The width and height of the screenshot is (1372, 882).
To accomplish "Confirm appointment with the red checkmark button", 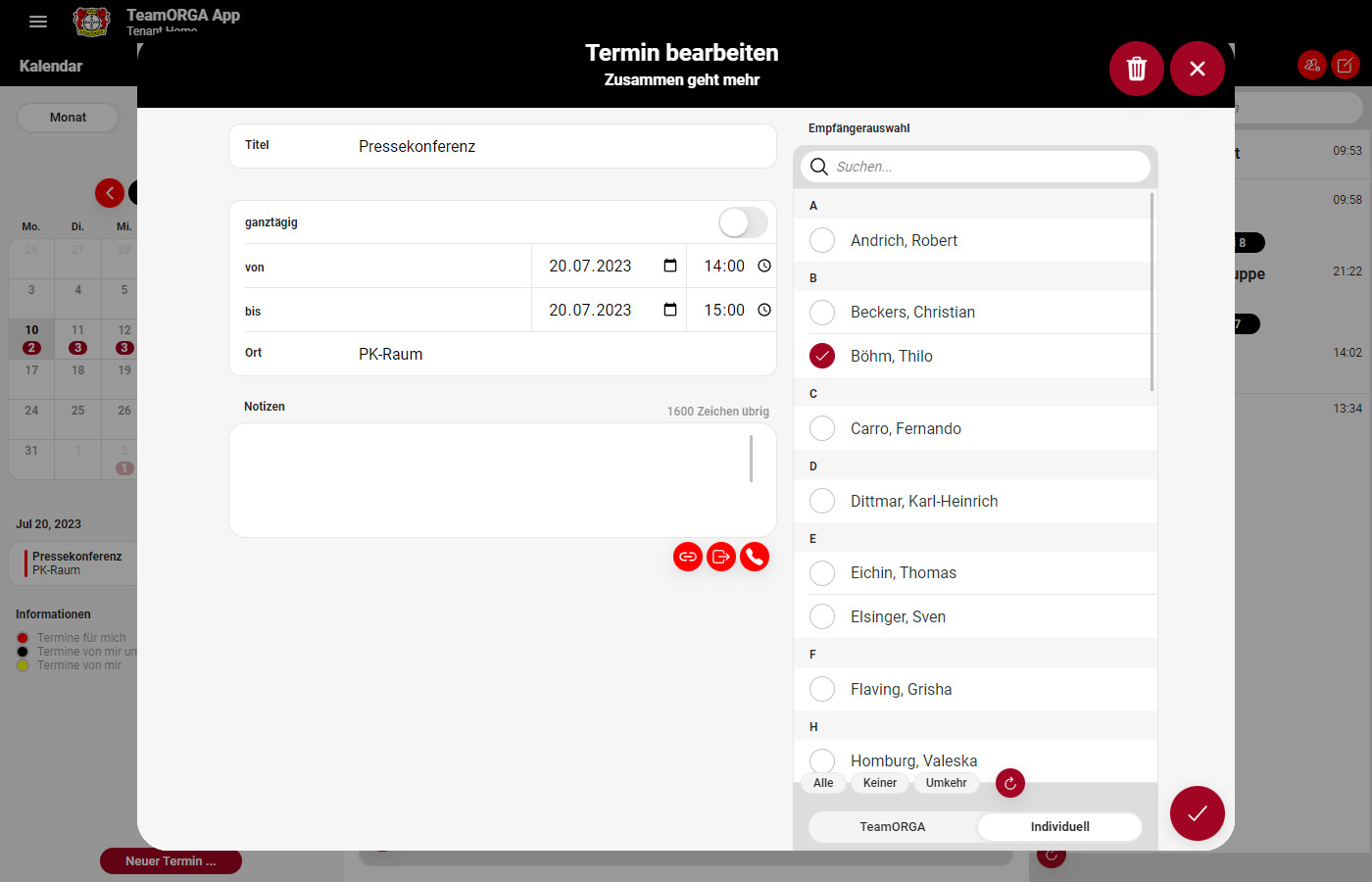I will 1197,813.
